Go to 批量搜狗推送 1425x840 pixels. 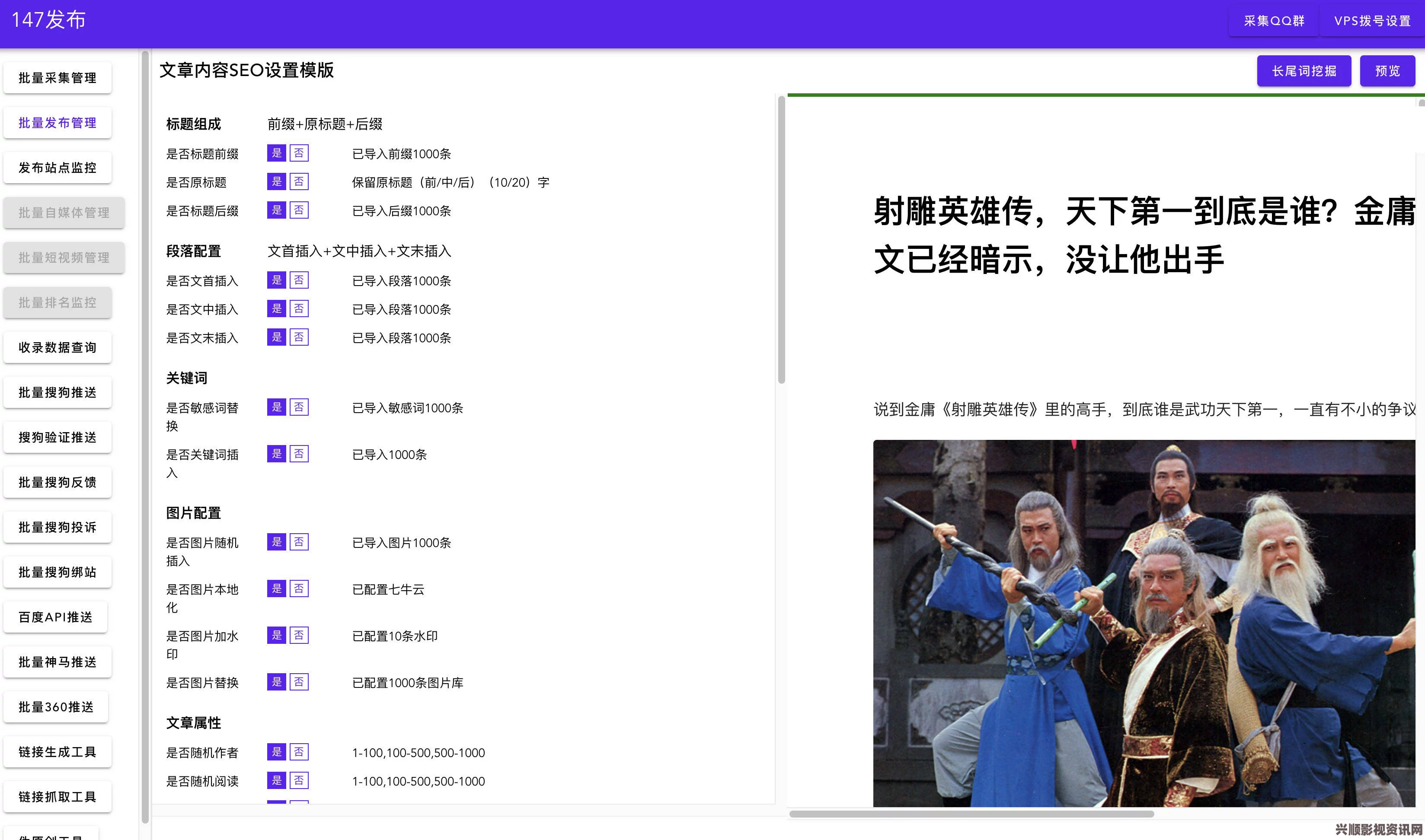[x=57, y=392]
